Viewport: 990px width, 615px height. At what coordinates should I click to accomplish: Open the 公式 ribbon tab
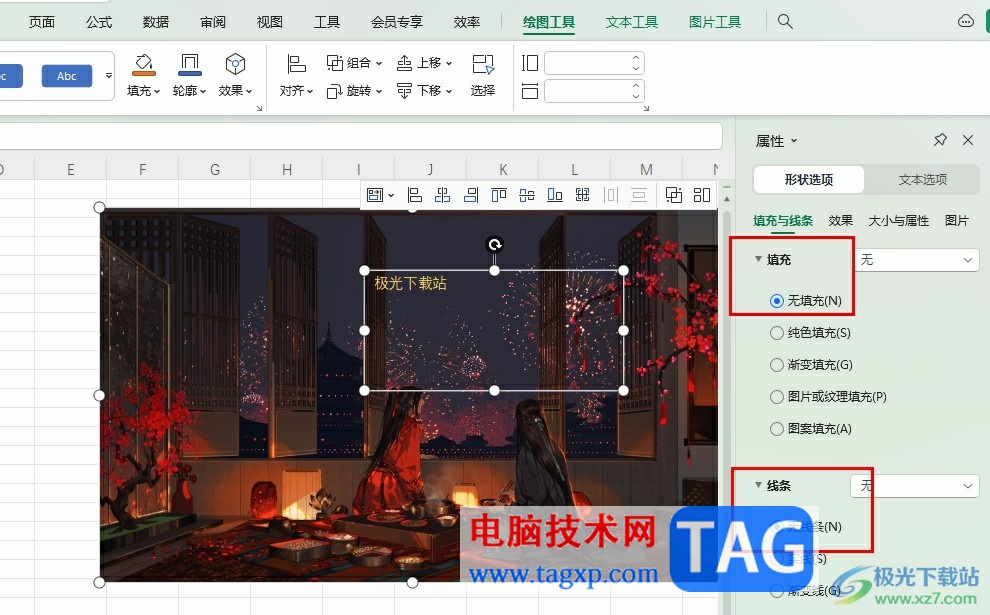(x=98, y=22)
